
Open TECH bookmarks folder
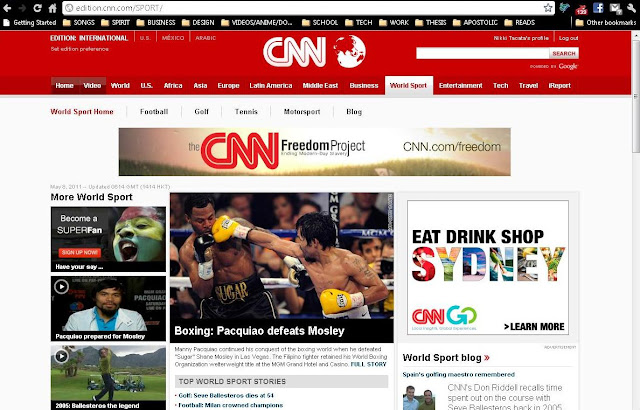[359, 22]
